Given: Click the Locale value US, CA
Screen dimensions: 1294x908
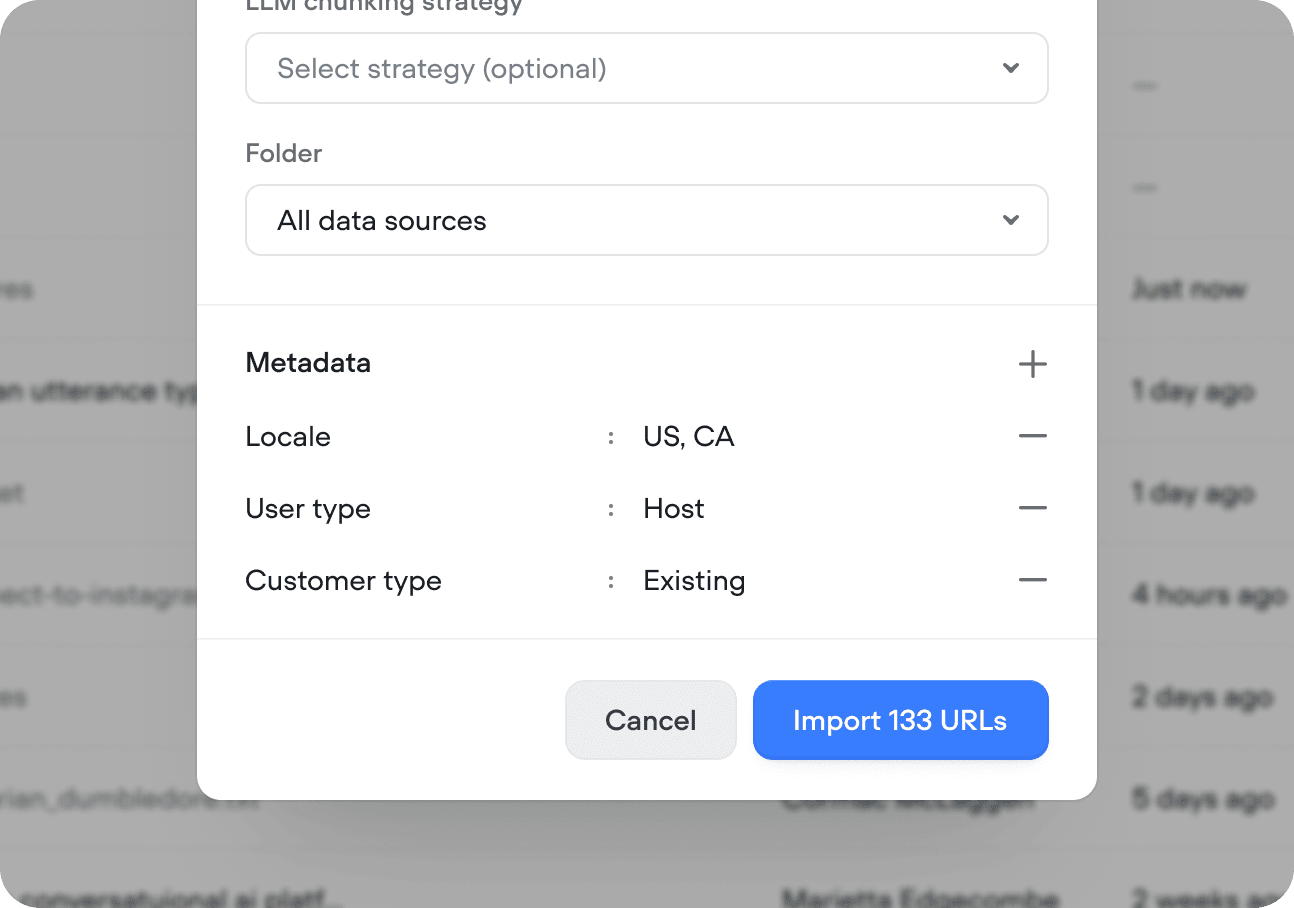Looking at the screenshot, I should tap(689, 437).
